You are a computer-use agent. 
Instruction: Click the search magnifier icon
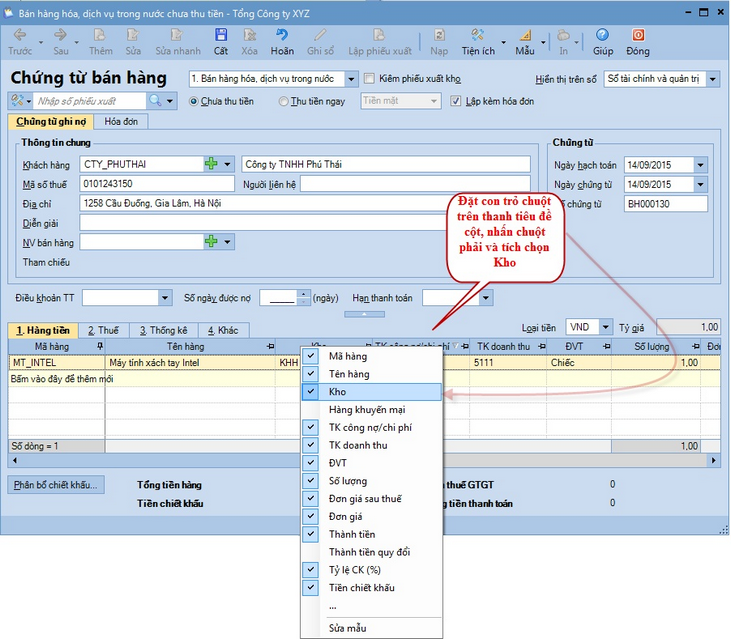(x=155, y=101)
